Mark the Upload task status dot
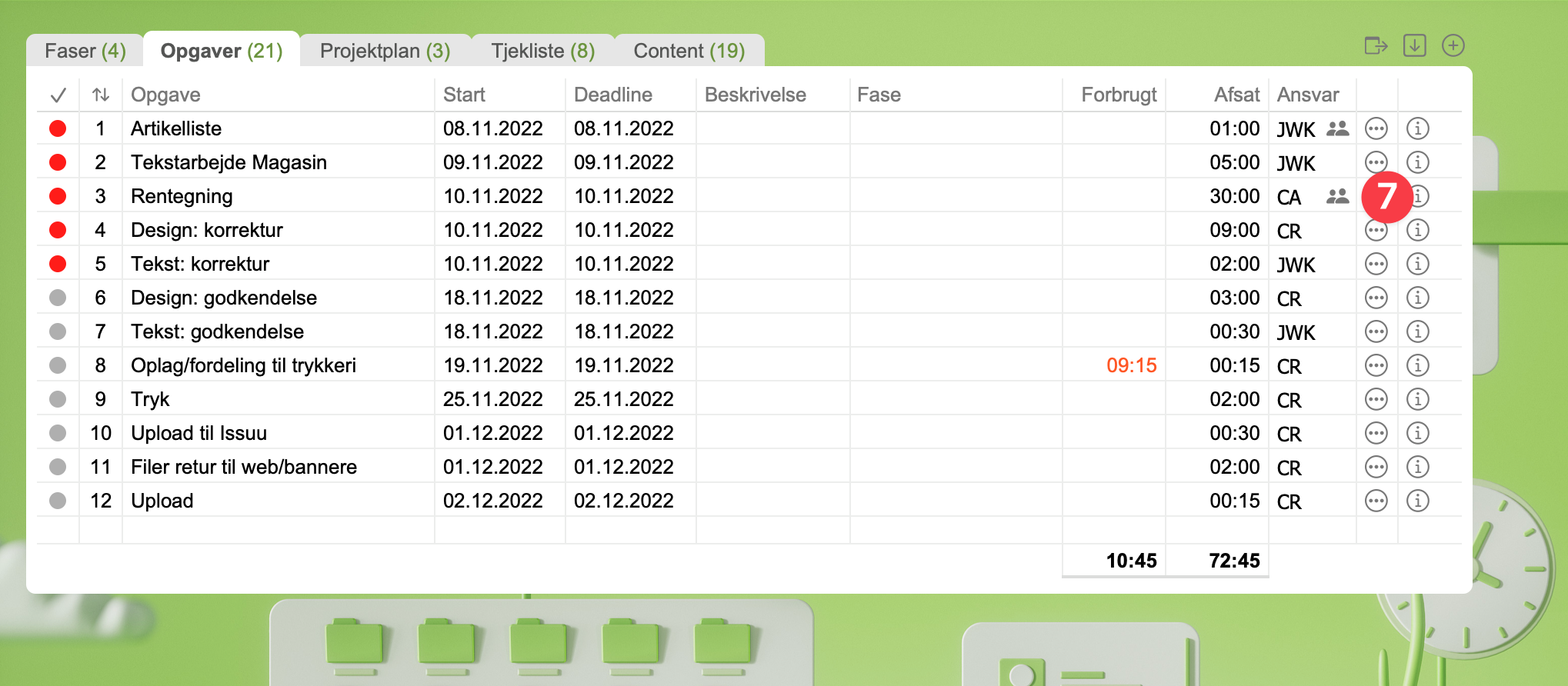This screenshot has width=1568, height=686. pos(58,501)
